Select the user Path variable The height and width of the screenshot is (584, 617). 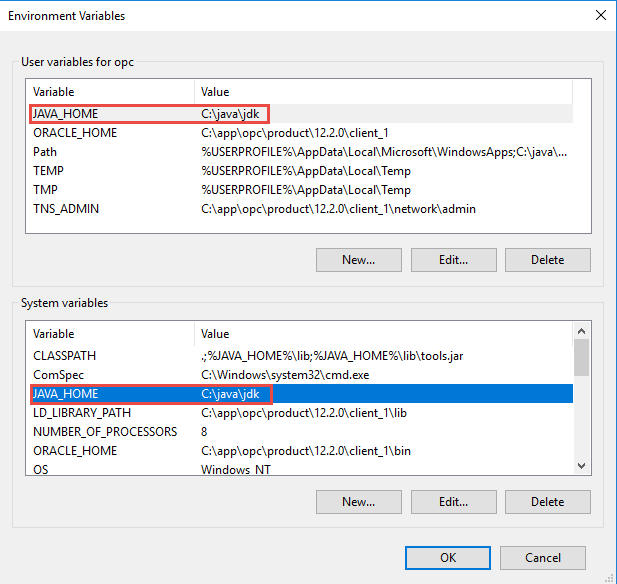click(x=45, y=152)
